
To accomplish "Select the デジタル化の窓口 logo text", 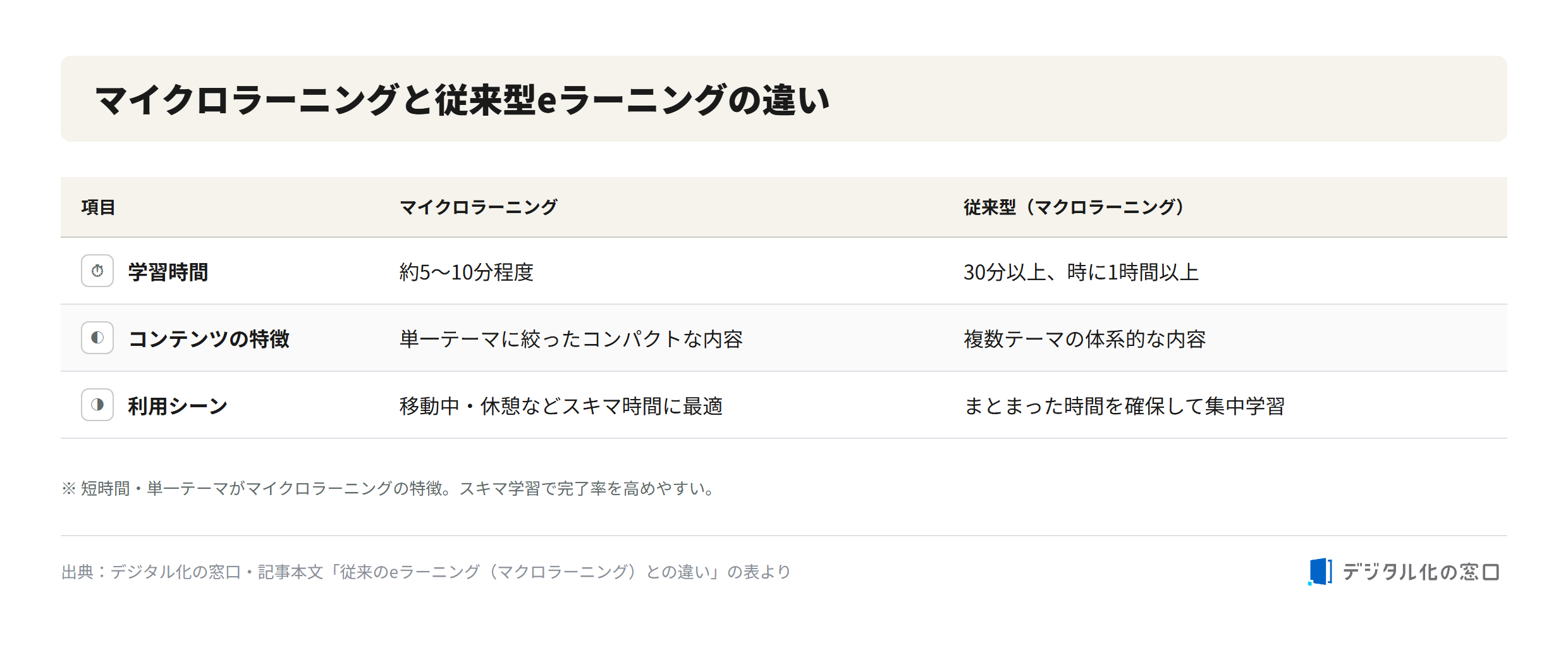I will coord(1421,572).
